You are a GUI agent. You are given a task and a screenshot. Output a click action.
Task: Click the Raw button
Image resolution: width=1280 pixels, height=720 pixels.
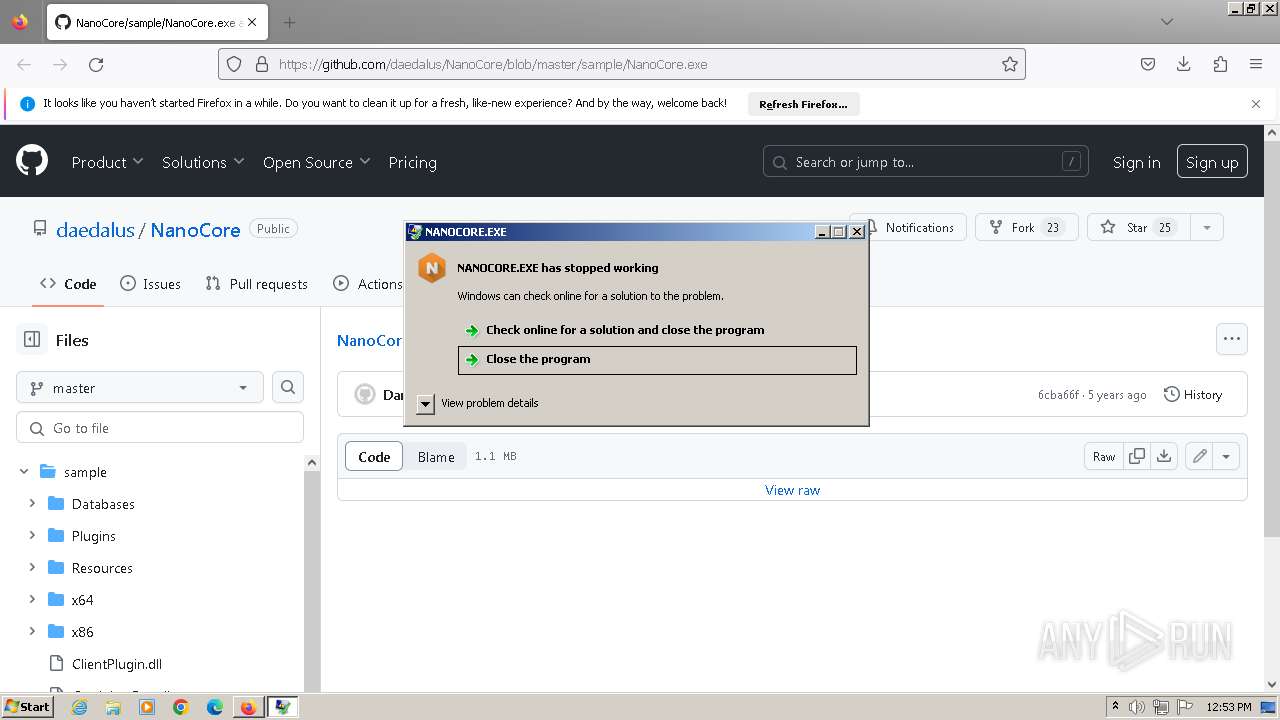(1104, 456)
